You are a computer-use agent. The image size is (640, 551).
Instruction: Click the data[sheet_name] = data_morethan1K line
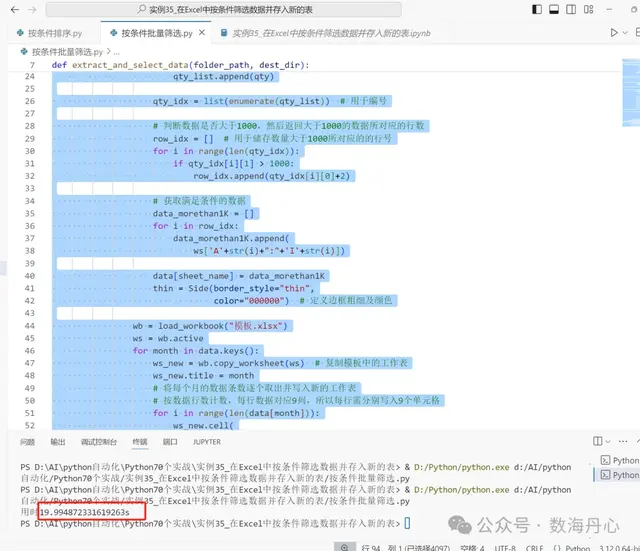(x=239, y=276)
